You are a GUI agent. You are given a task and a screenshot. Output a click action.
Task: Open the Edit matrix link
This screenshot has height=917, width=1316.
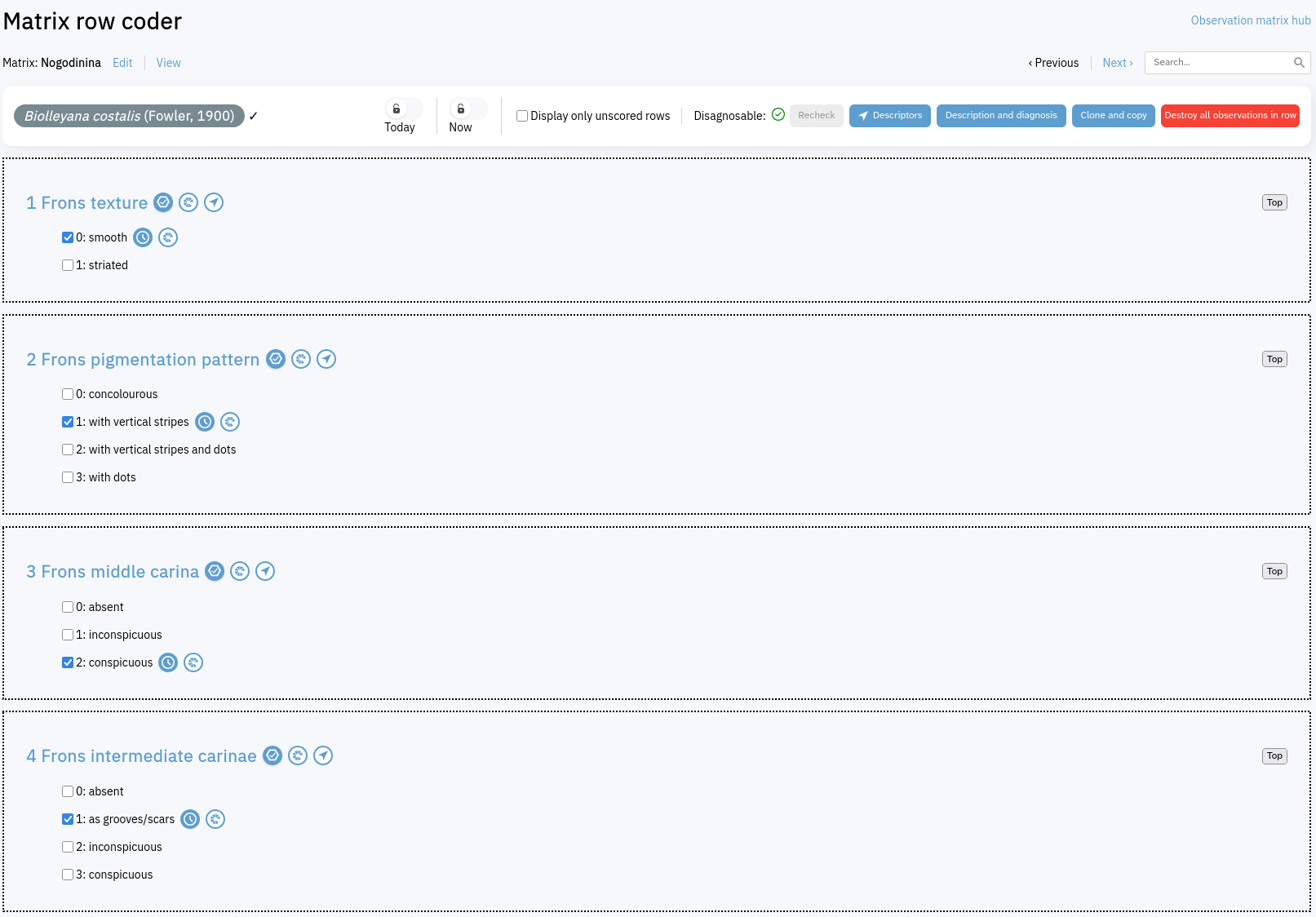click(122, 63)
